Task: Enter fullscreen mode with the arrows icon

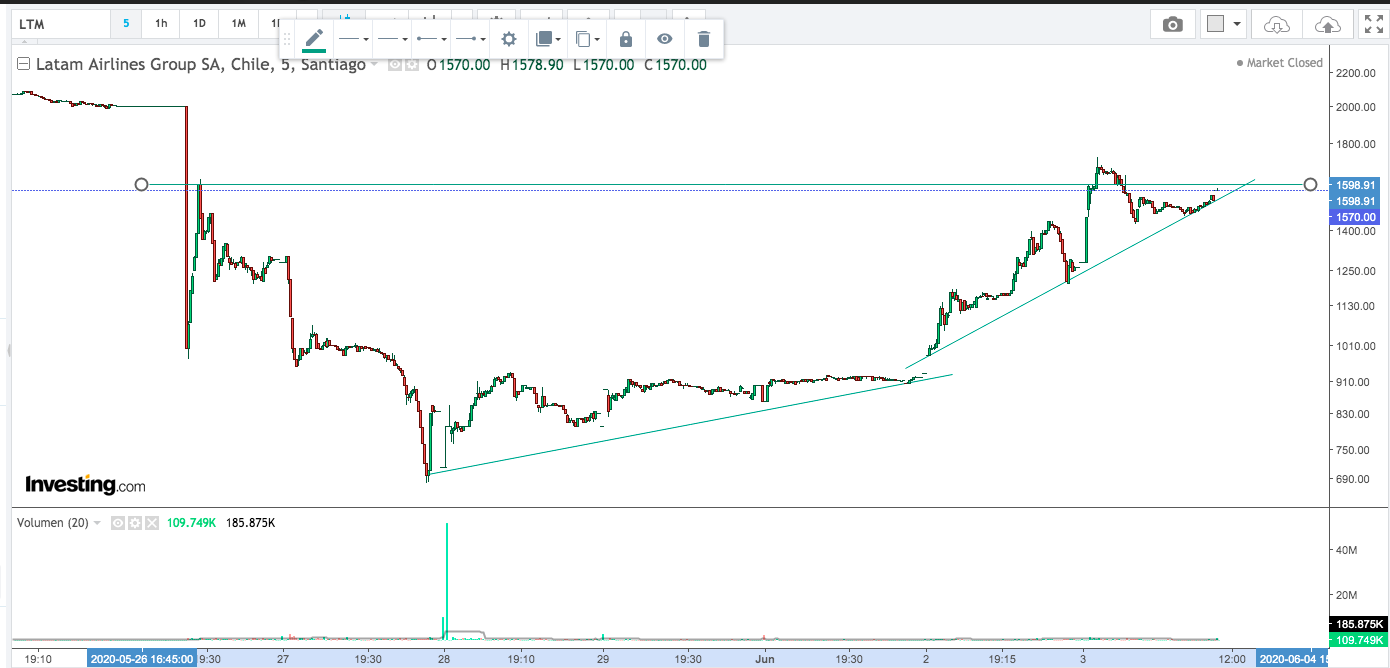Action: (1374, 24)
